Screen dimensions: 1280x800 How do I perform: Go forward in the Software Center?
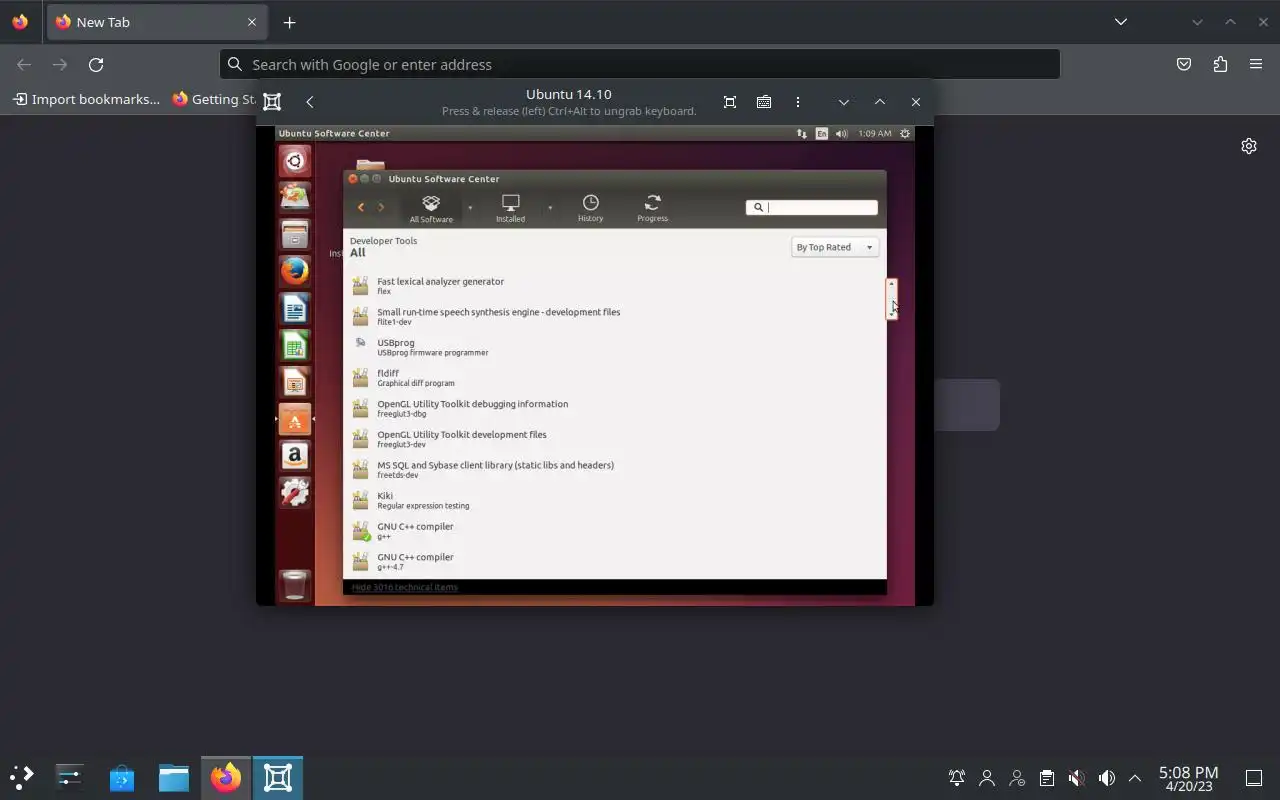[381, 207]
